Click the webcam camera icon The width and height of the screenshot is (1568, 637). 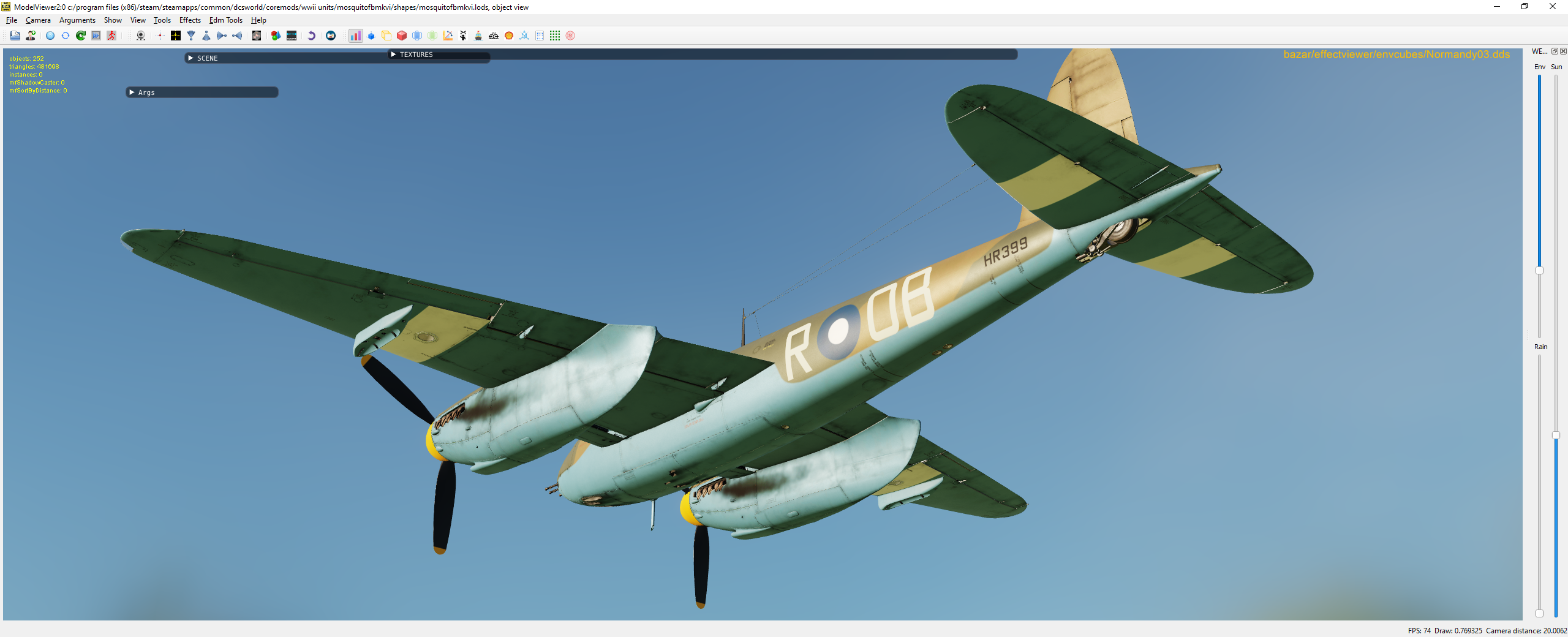pos(141,36)
